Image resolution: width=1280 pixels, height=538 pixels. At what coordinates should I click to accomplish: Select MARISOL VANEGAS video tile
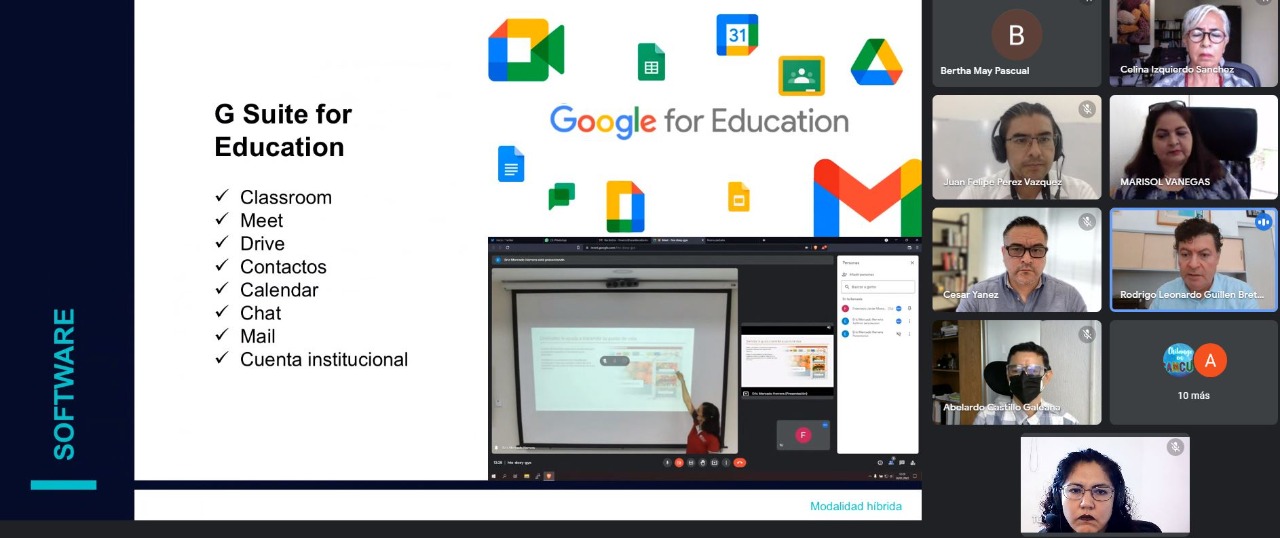point(1193,147)
